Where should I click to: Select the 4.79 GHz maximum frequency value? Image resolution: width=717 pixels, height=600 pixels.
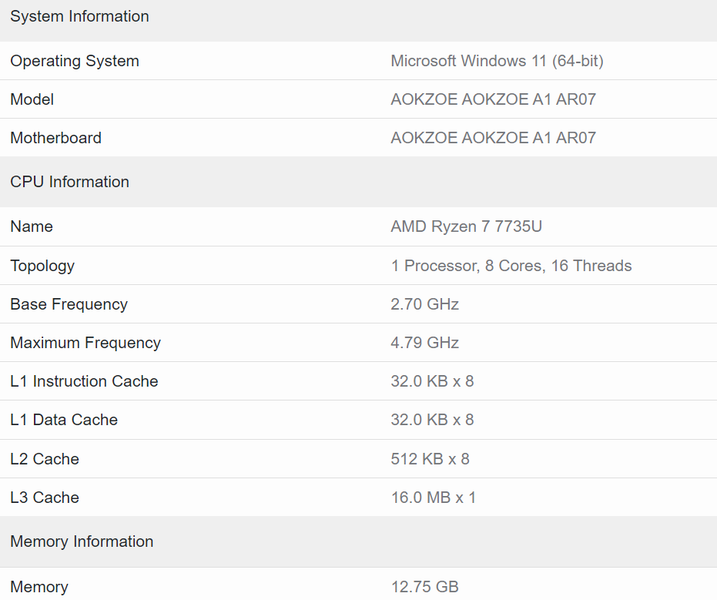424,343
